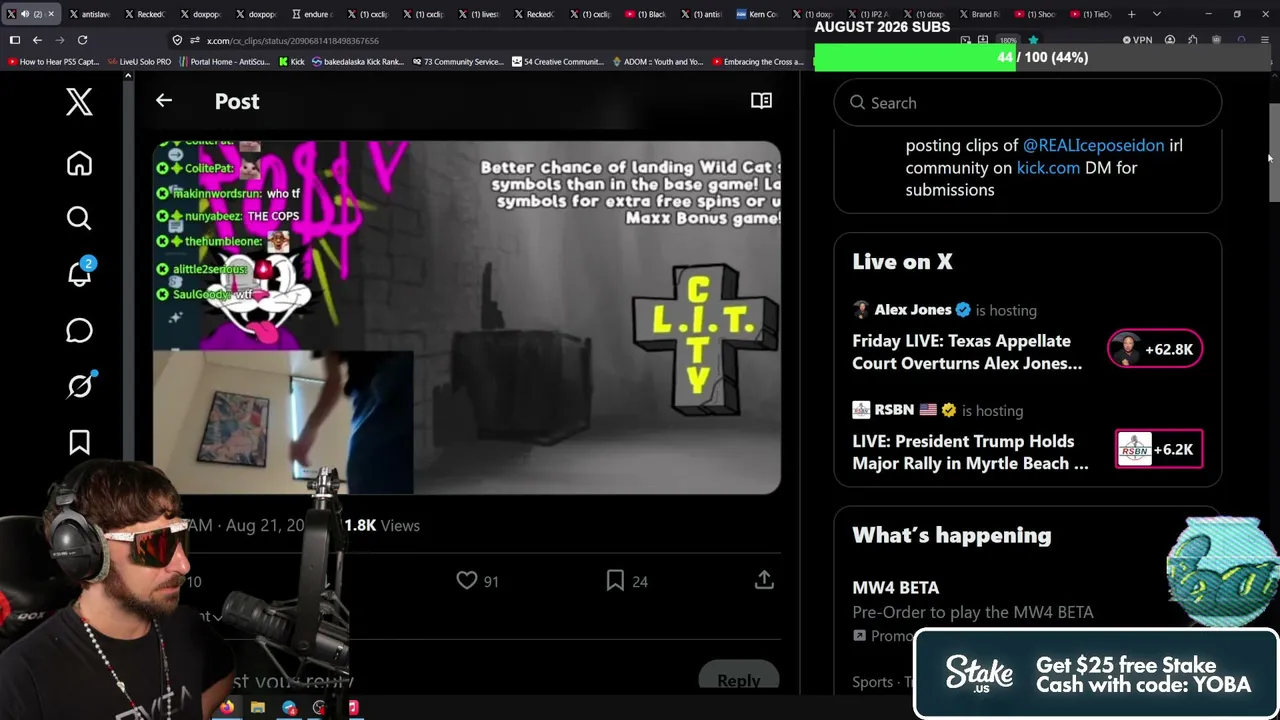
Task: Open Bookmarks icon in left sidebar
Action: 79,442
